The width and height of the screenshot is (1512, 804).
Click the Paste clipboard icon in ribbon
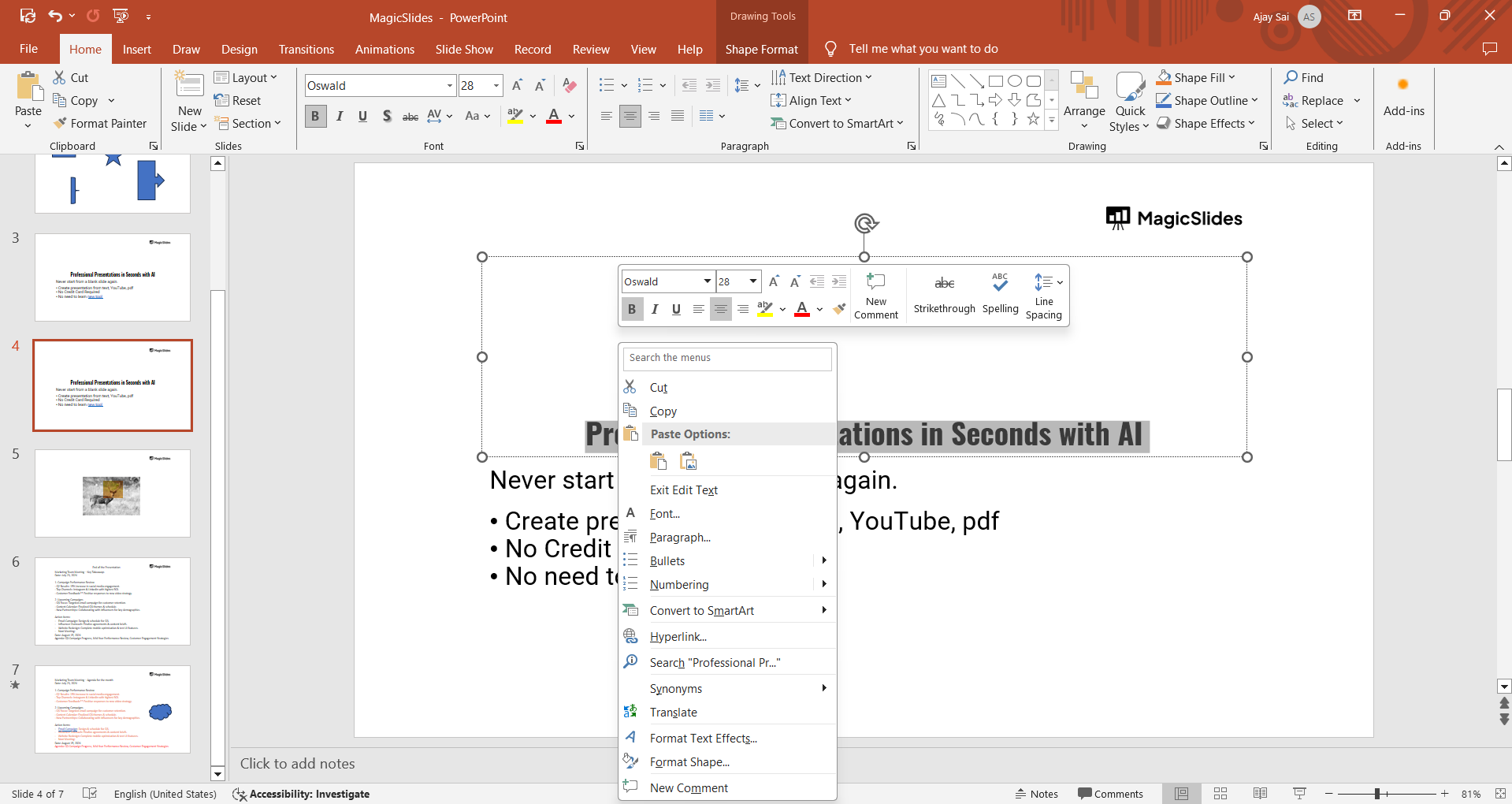28,87
